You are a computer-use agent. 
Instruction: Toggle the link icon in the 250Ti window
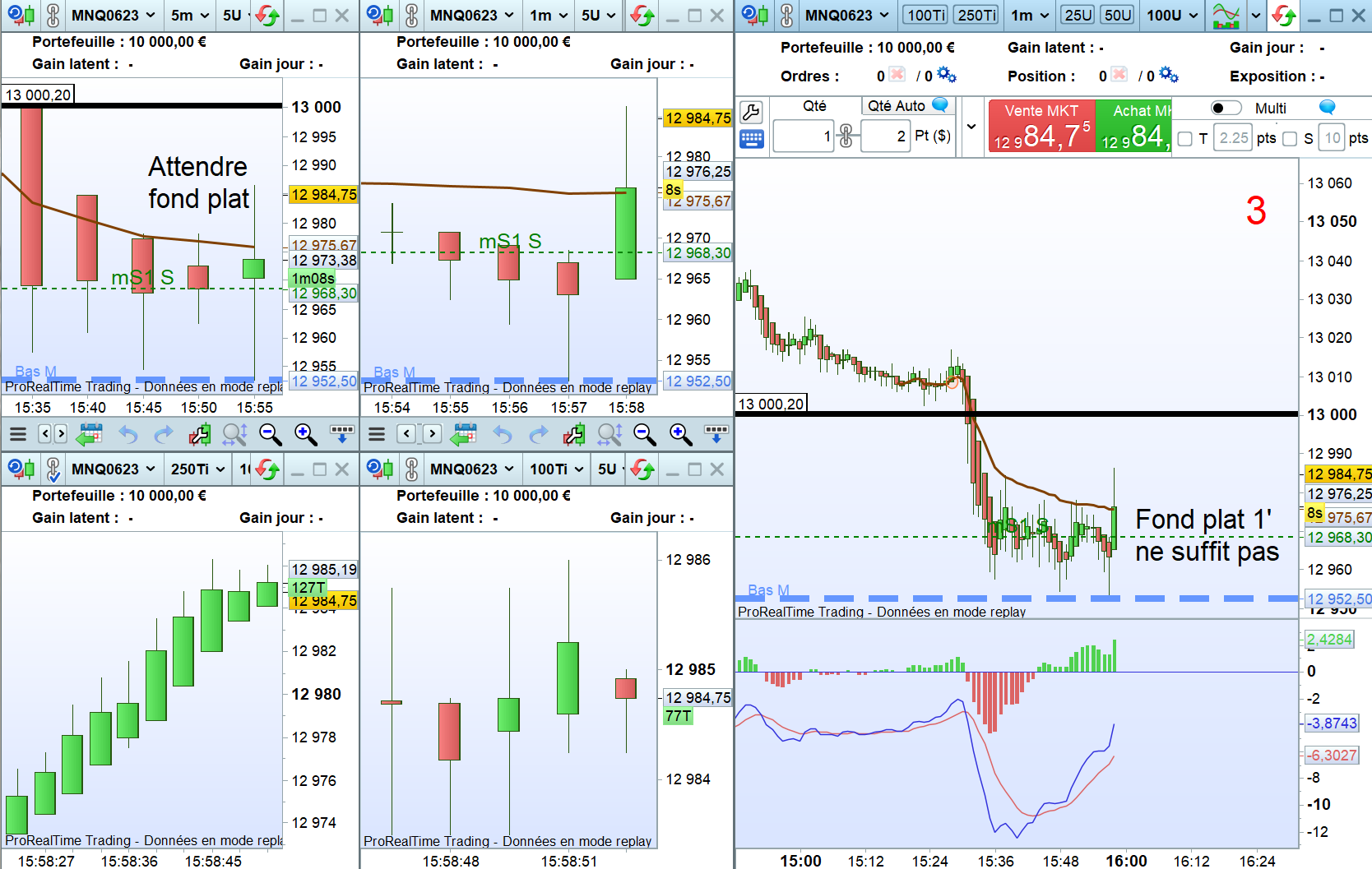(x=53, y=469)
